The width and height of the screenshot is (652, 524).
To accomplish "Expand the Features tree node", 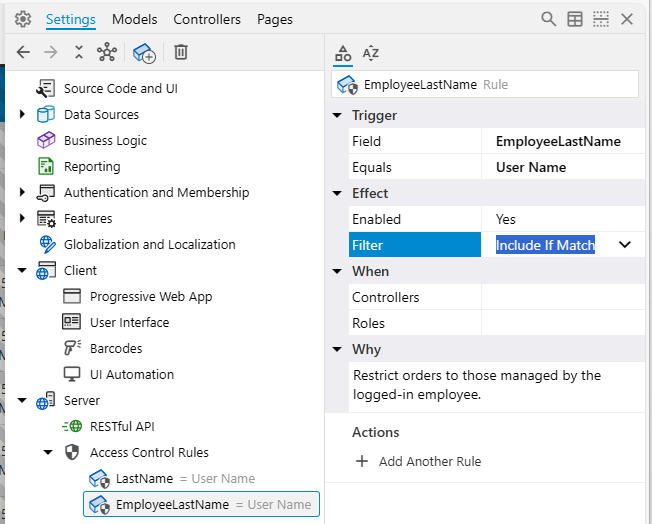I will [22, 219].
